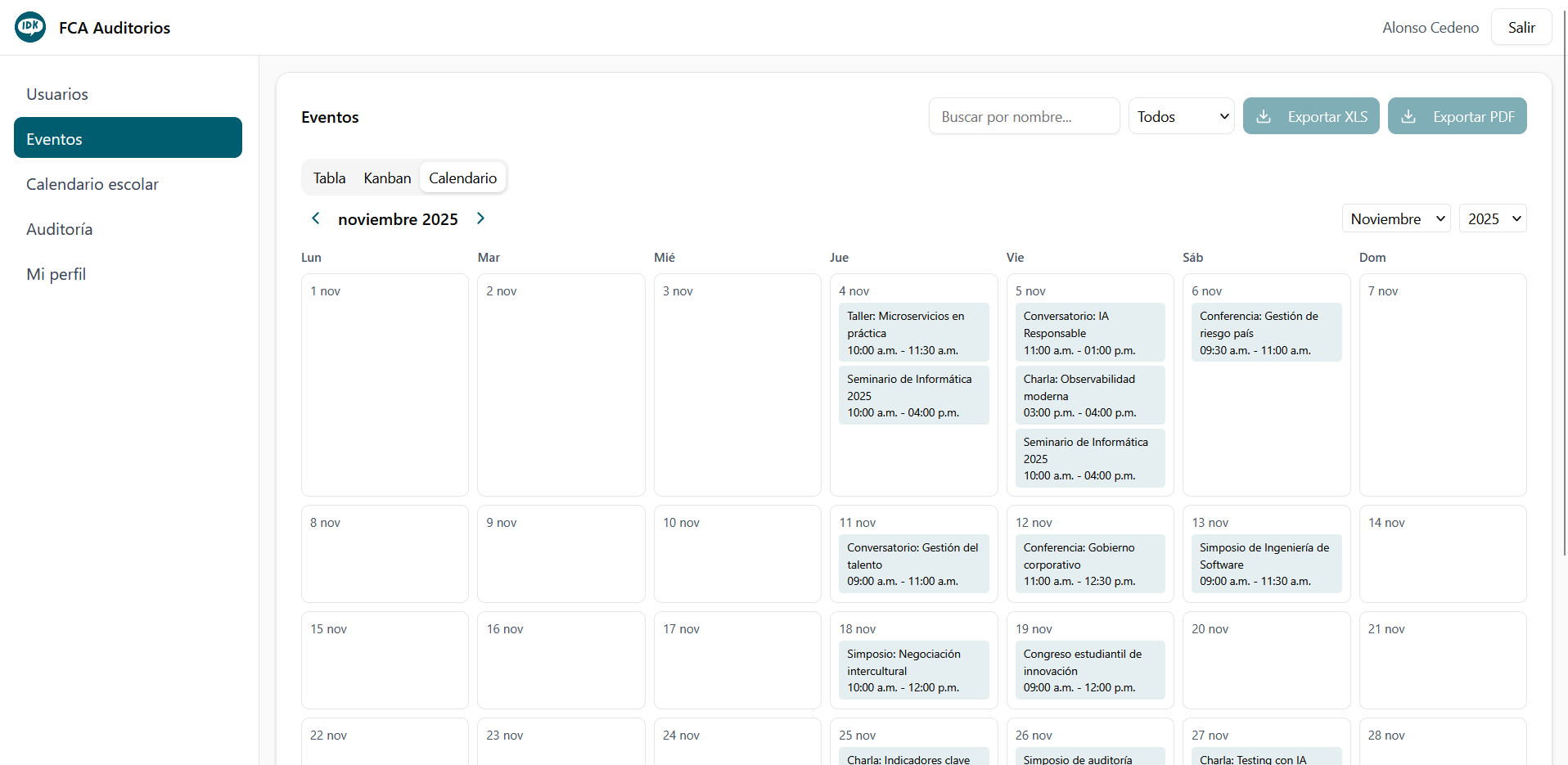Select the 15 nov day cell
This screenshot has height=765, width=1568.
(385, 660)
